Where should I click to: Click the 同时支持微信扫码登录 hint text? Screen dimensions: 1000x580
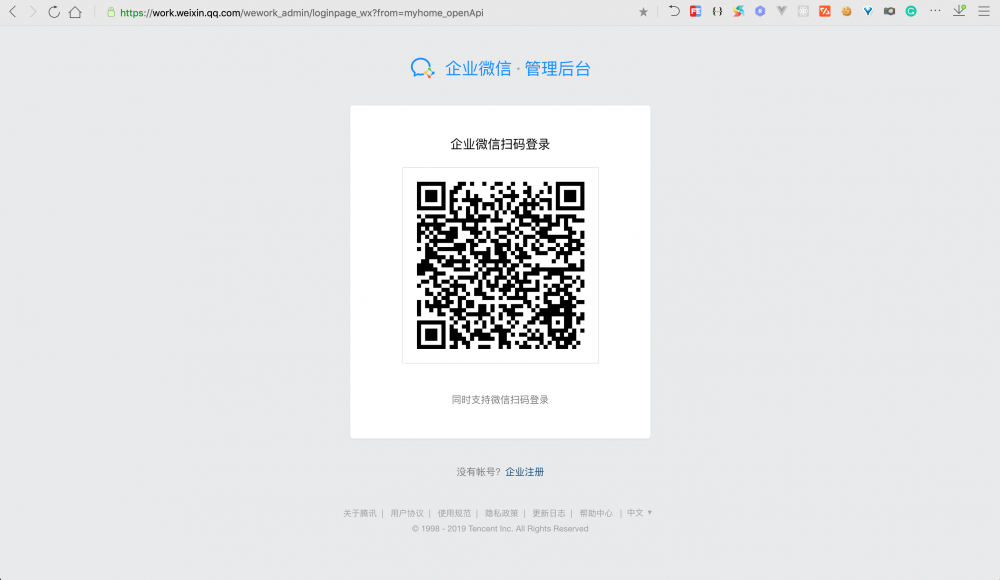click(500, 399)
